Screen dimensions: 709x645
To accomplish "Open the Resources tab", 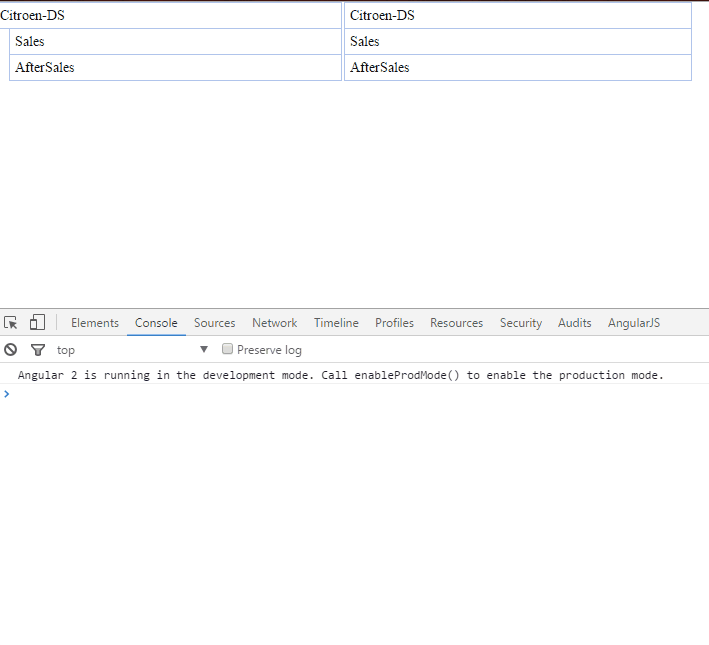I will pos(457,323).
